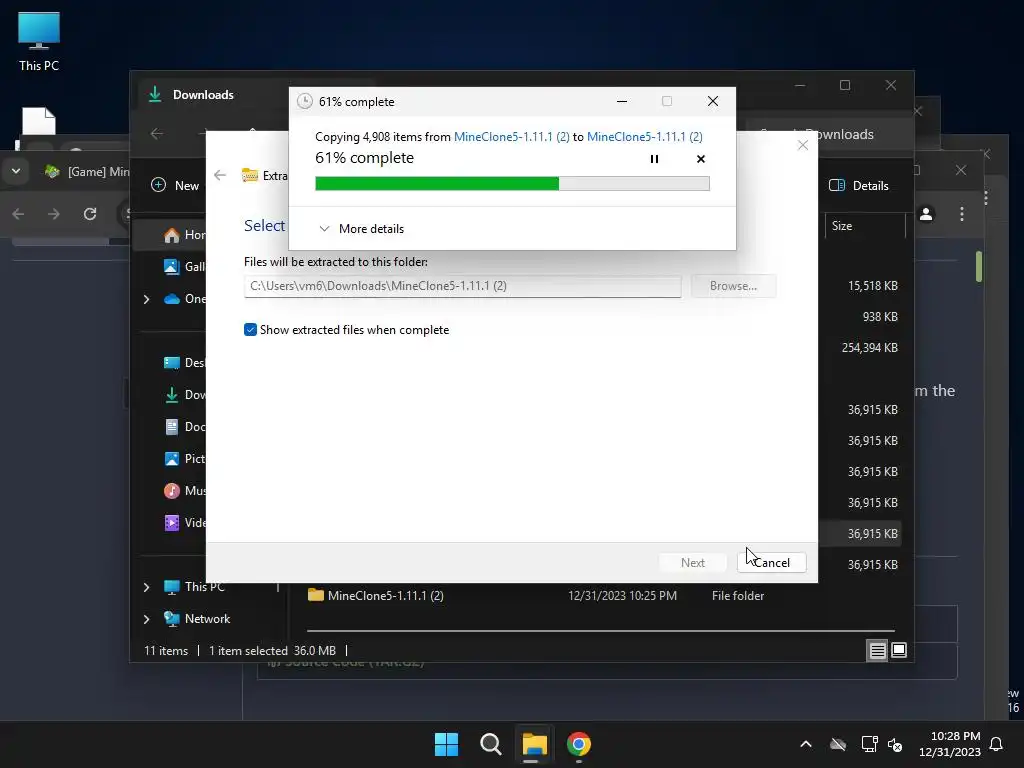Select This PC in Explorer sidebar
The image size is (1024, 768).
194,587
